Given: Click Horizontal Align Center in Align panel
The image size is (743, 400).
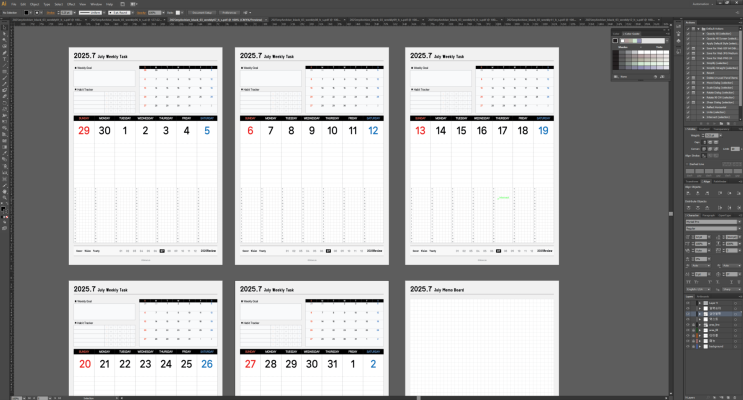Looking at the screenshot, I should click(698, 193).
